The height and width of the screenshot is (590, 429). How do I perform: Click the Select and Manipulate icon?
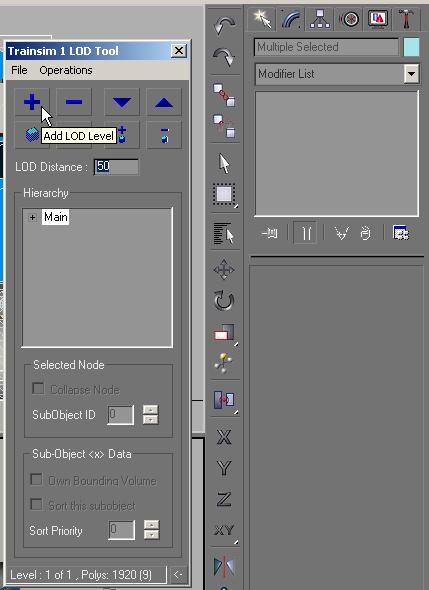(x=224, y=363)
